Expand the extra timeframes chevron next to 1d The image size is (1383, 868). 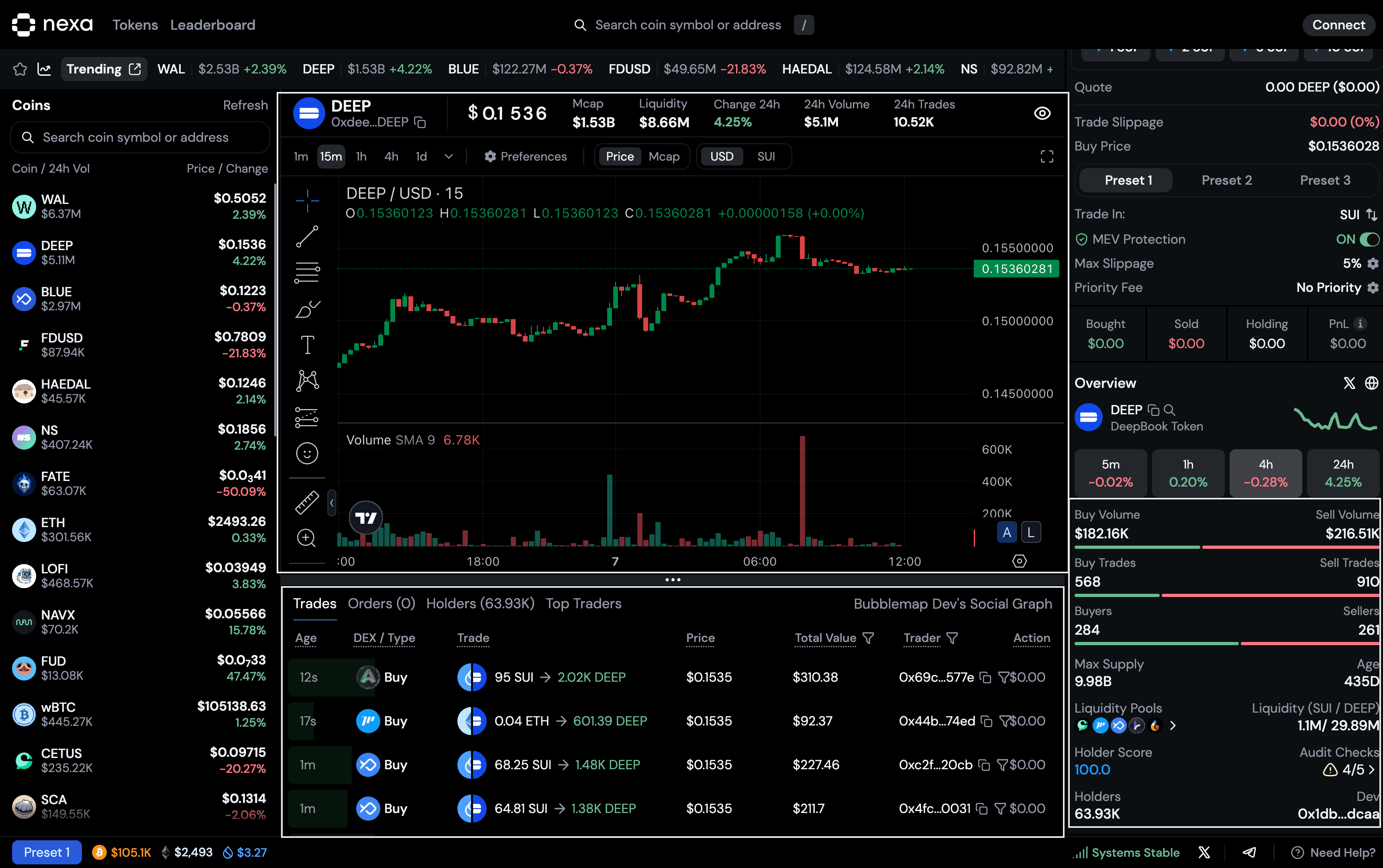coord(449,156)
